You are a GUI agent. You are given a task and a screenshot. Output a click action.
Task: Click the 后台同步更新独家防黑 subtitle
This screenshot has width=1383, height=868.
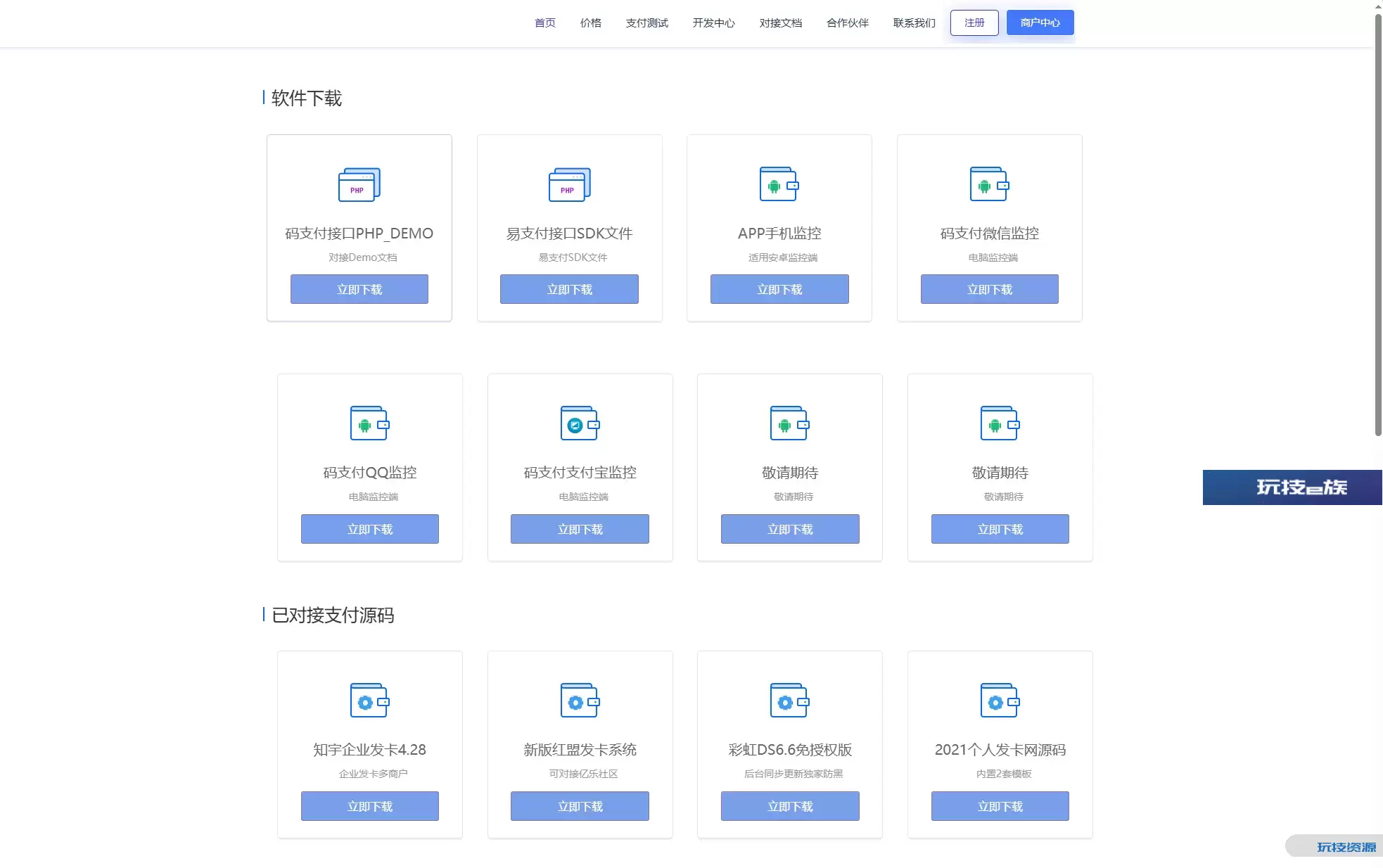794,774
